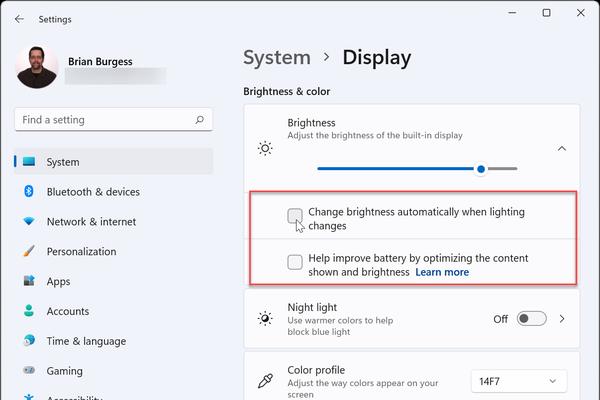This screenshot has width=600, height=400.
Task: Enable change brightness automatically checkbox
Action: pyautogui.click(x=295, y=216)
